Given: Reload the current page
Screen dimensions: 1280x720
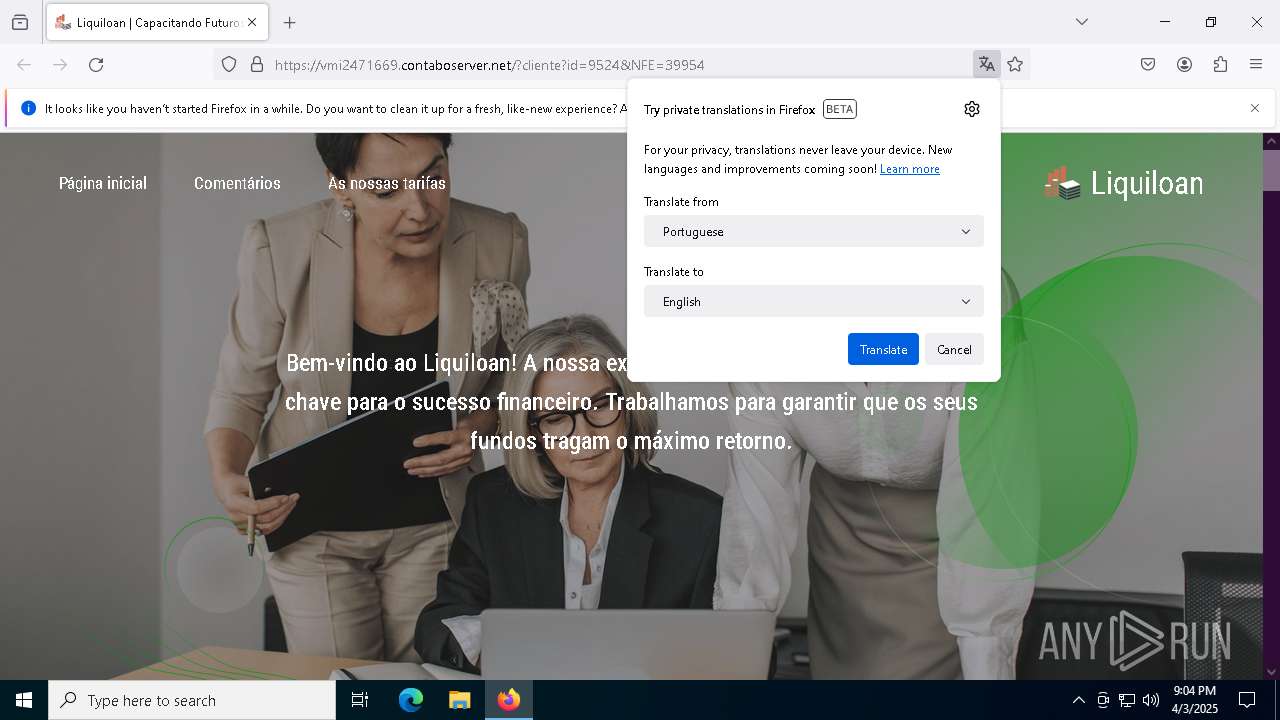Looking at the screenshot, I should (96, 65).
